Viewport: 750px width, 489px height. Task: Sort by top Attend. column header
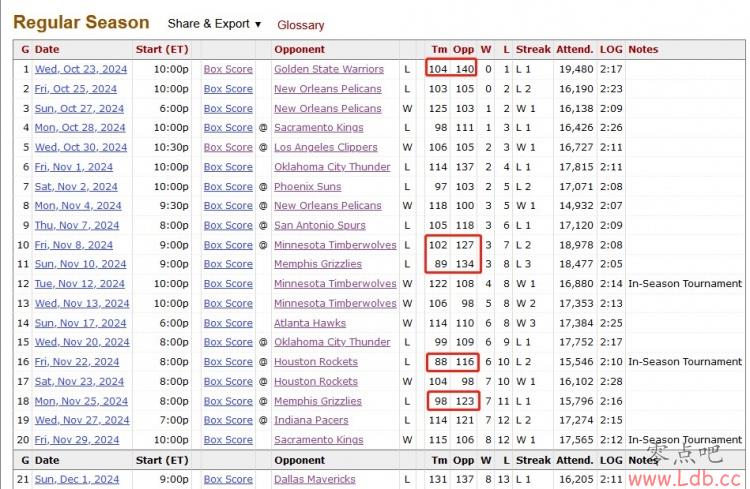pyautogui.click(x=574, y=49)
